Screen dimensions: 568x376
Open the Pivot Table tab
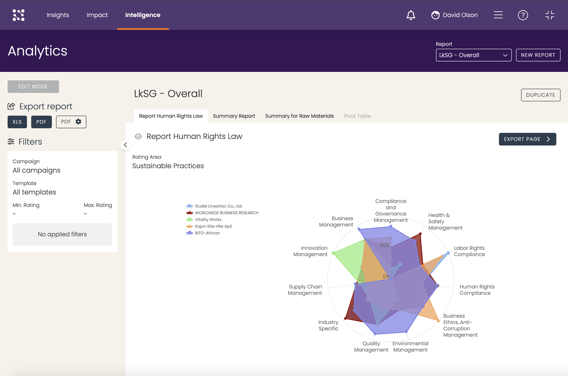coord(357,116)
